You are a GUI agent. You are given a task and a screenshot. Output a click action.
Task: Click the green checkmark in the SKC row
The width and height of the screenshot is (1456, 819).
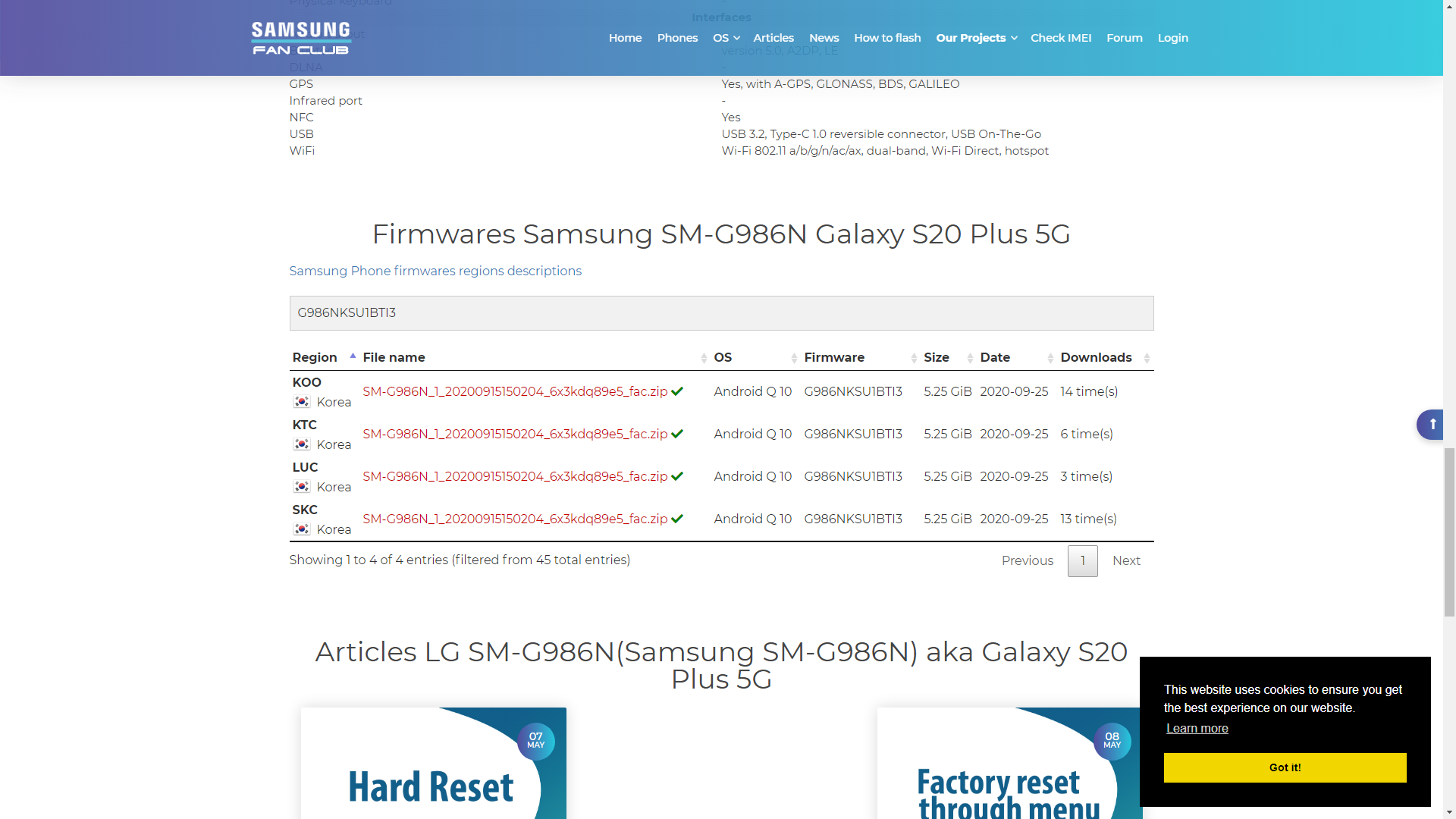coord(677,519)
